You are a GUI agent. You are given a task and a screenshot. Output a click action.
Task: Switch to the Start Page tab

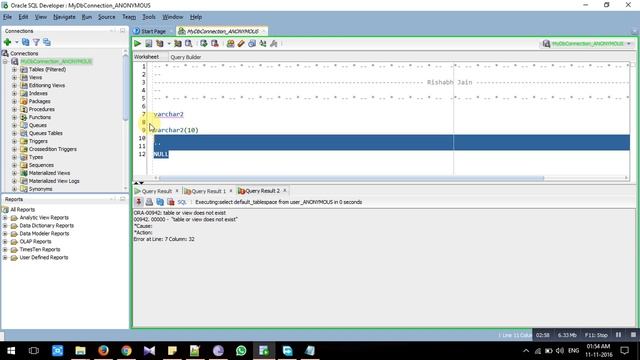(x=150, y=31)
